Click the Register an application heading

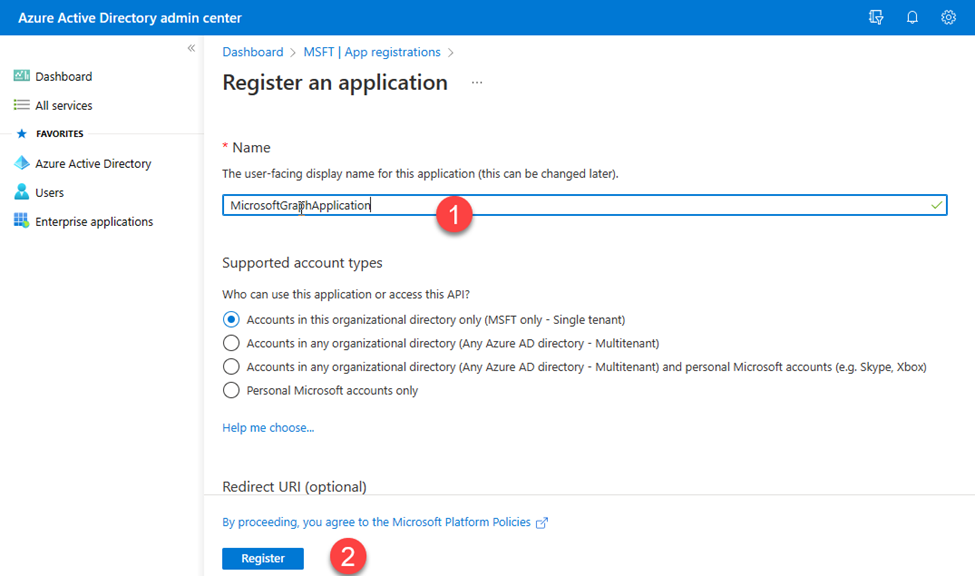click(335, 83)
